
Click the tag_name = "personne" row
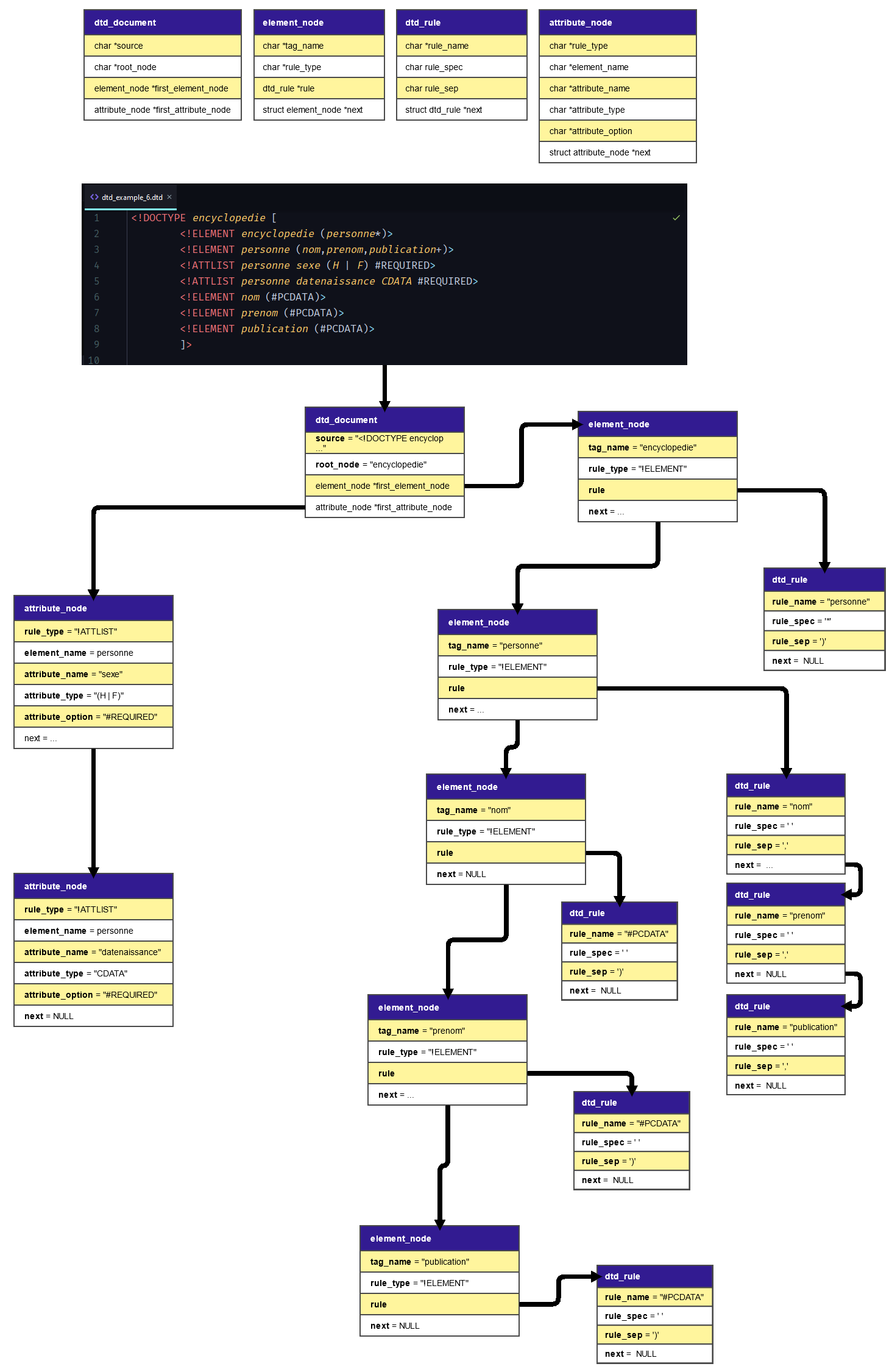point(517,645)
